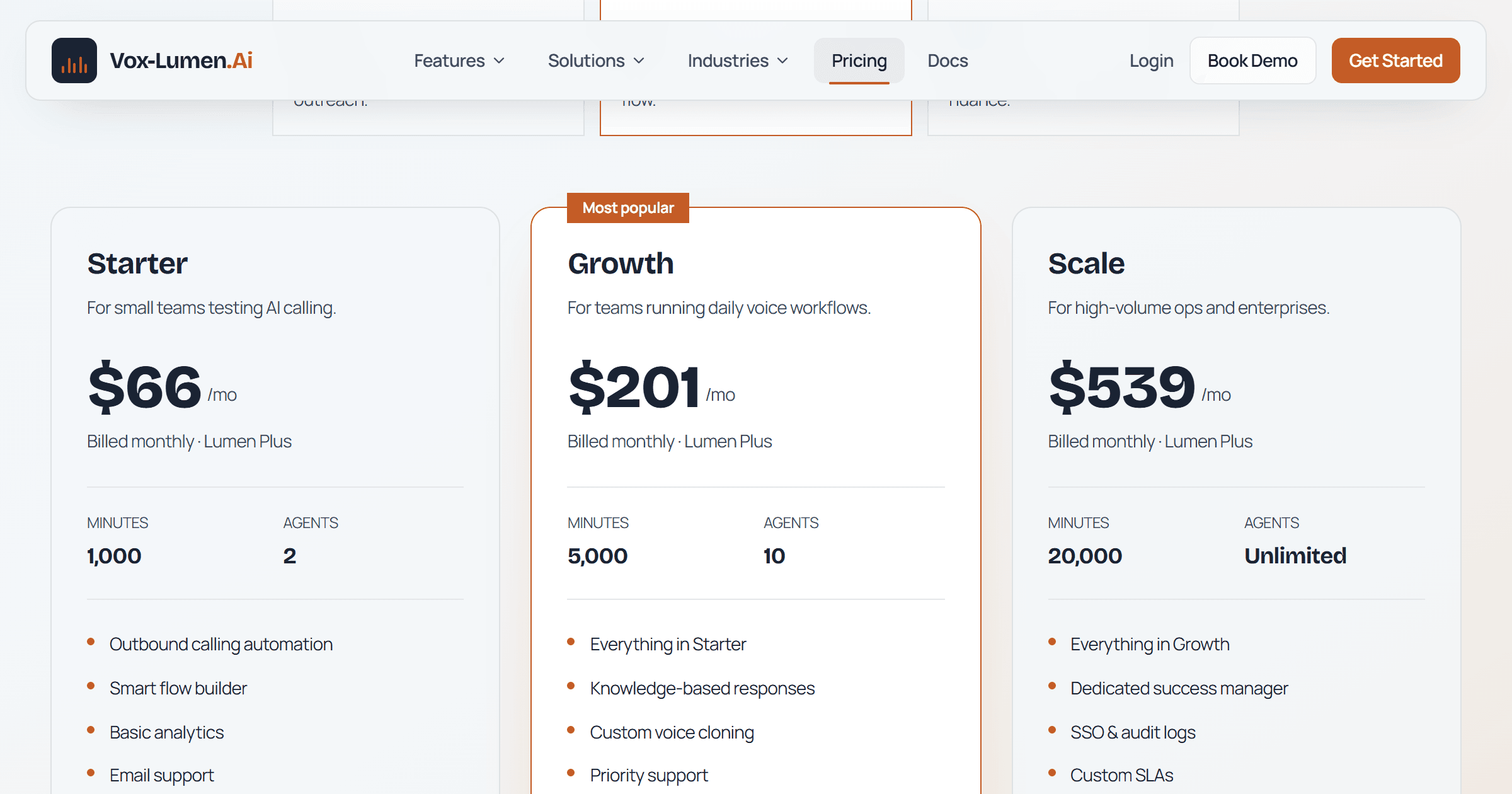Click 'Everything in Growth' feature
The height and width of the screenshot is (794, 1512).
tap(1150, 644)
